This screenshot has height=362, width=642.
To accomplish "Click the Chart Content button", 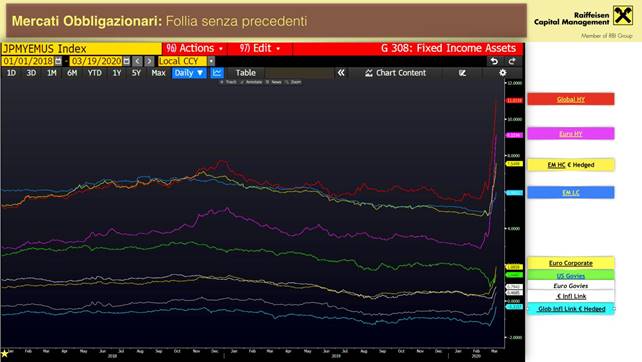I will point(396,73).
